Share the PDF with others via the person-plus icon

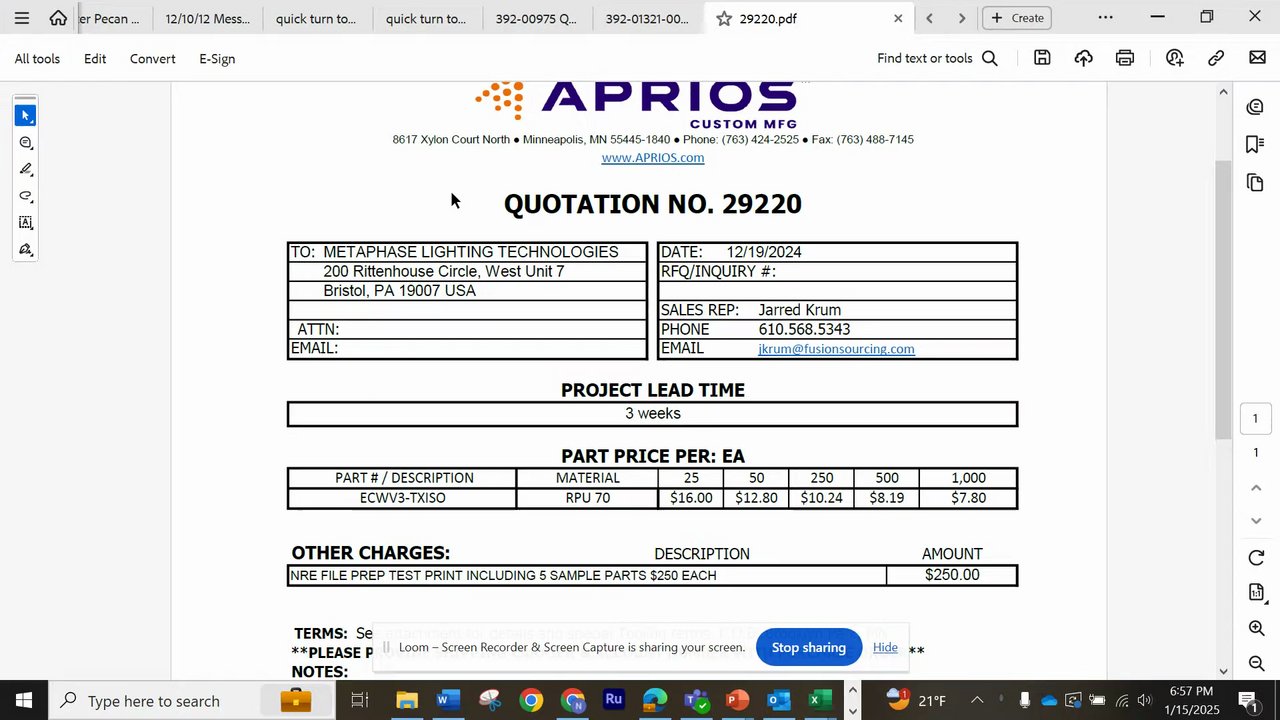tap(1174, 58)
